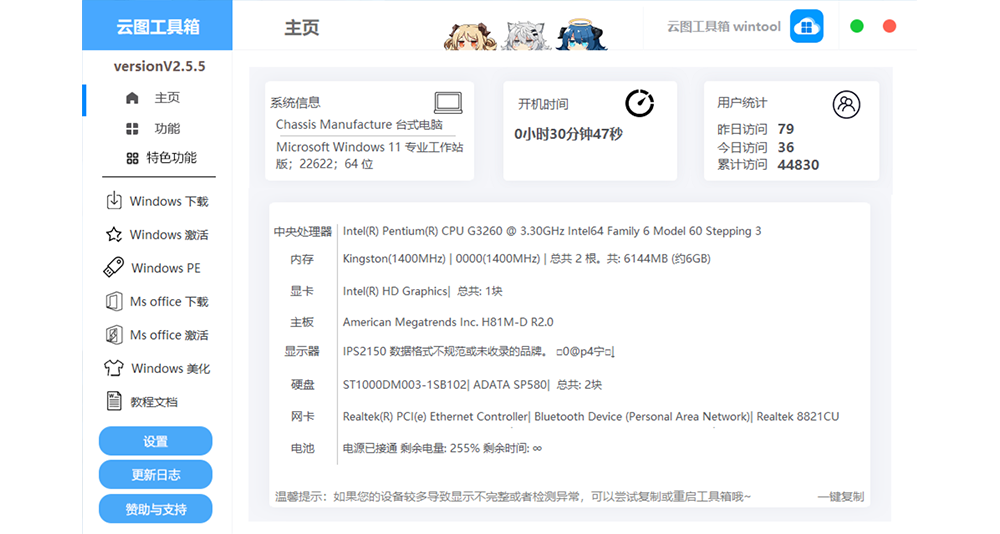Click the 显示器 row label
This screenshot has height=534, width=1000.
pos(302,352)
